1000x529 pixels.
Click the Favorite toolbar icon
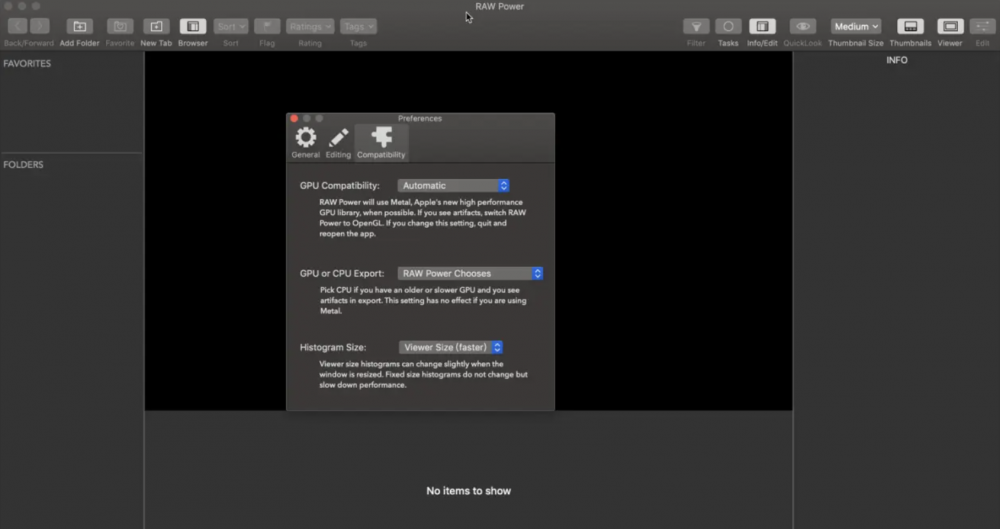point(120,26)
